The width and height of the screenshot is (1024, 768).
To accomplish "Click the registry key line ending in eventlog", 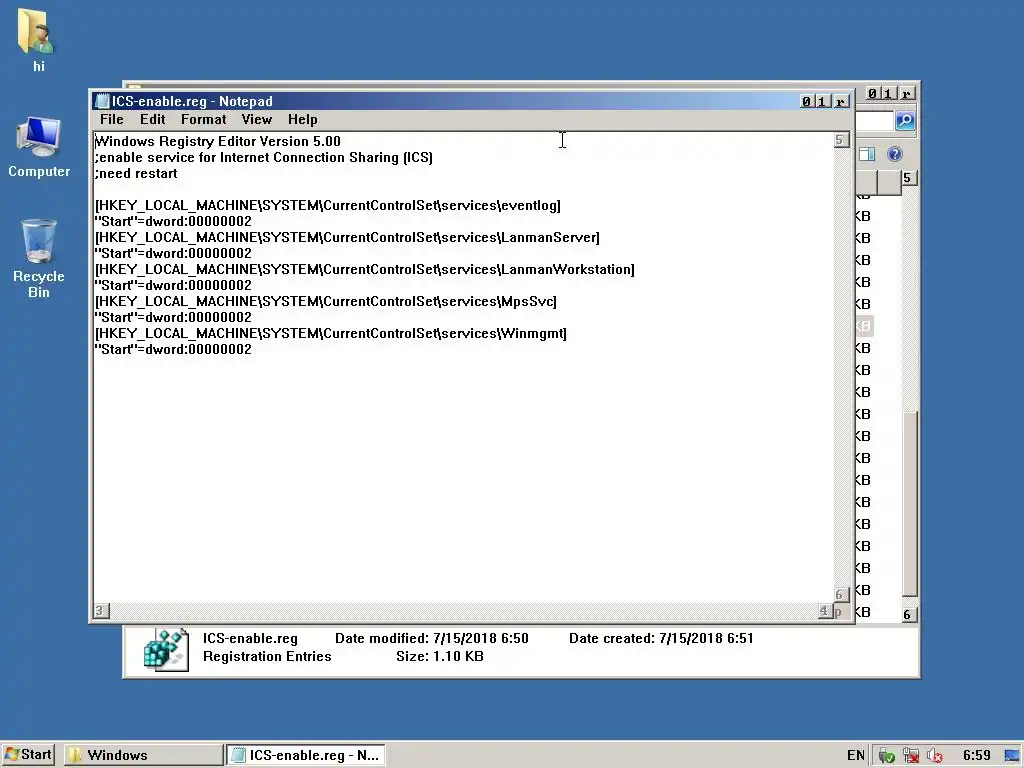I will 328,206.
